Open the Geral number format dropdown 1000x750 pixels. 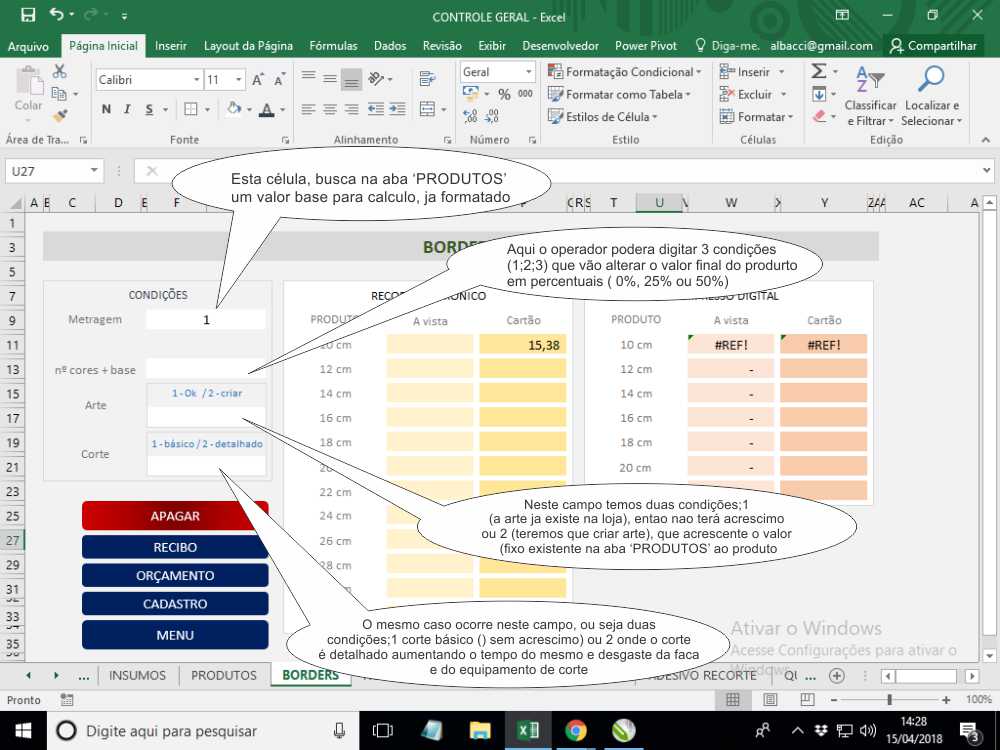[529, 72]
